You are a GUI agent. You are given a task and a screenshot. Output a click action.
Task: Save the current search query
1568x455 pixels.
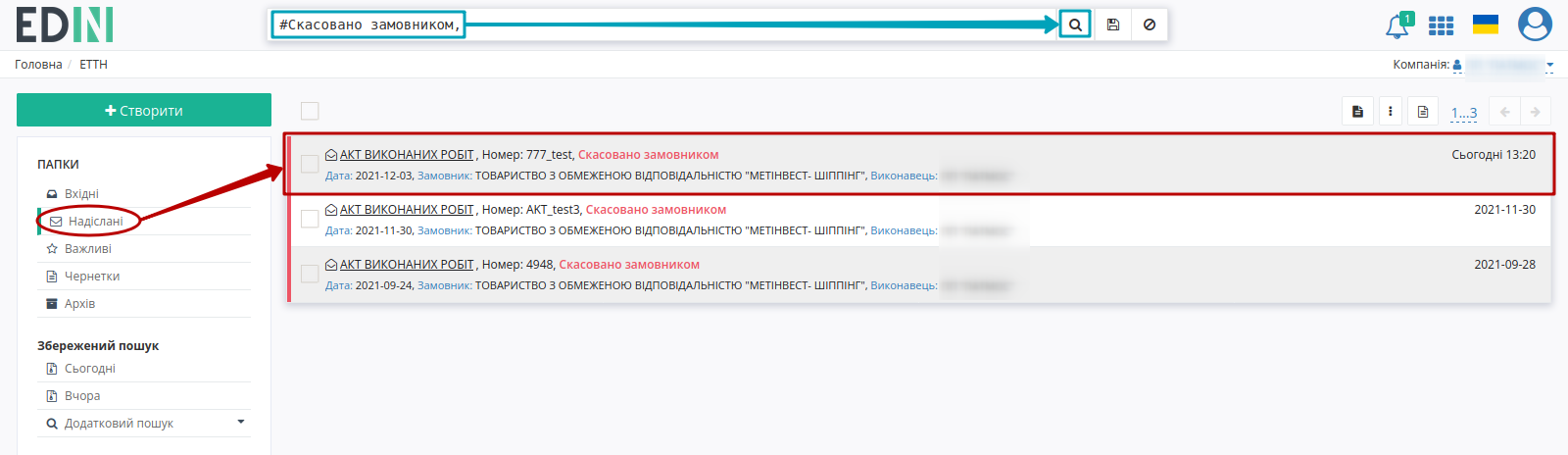click(x=1113, y=25)
